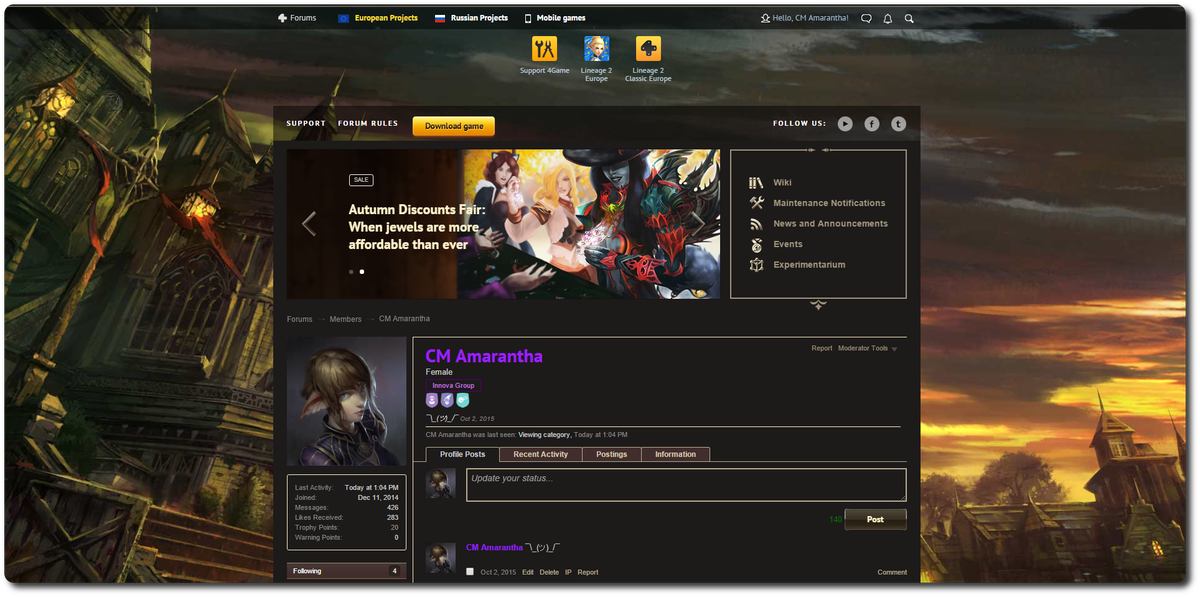Image resolution: width=1200 pixels, height=597 pixels.
Task: Expand the Moderator Tools dropdown
Action: (x=867, y=349)
